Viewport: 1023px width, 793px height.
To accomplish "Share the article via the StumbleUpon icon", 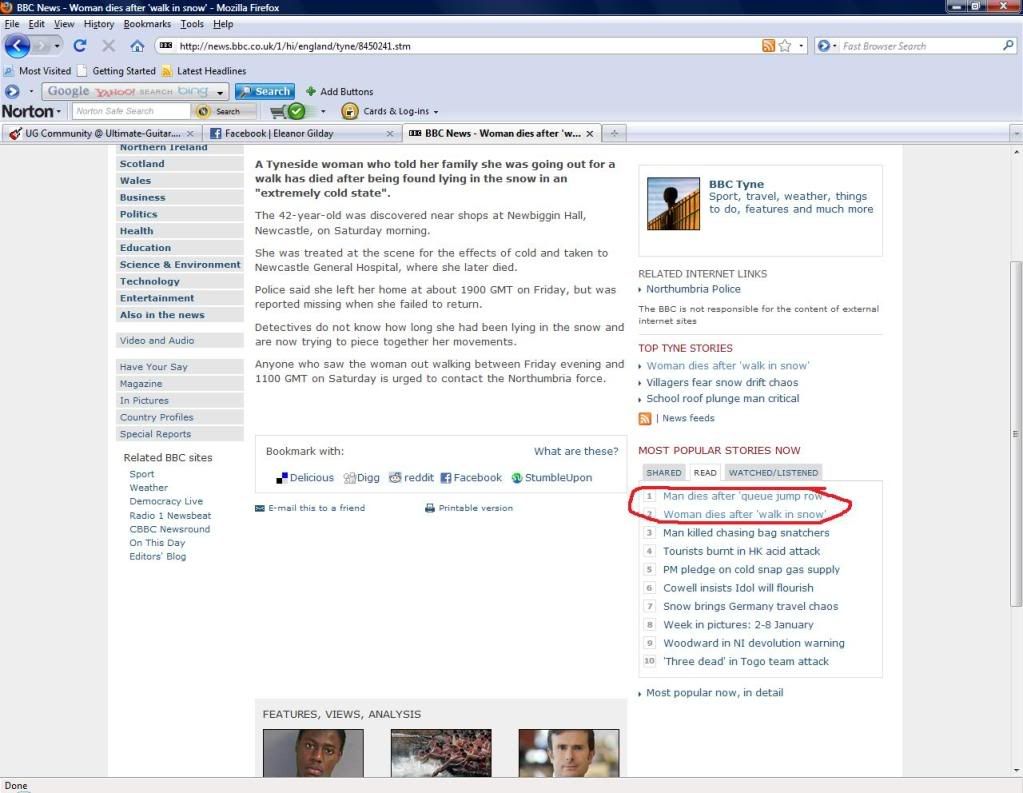I will [x=517, y=478].
